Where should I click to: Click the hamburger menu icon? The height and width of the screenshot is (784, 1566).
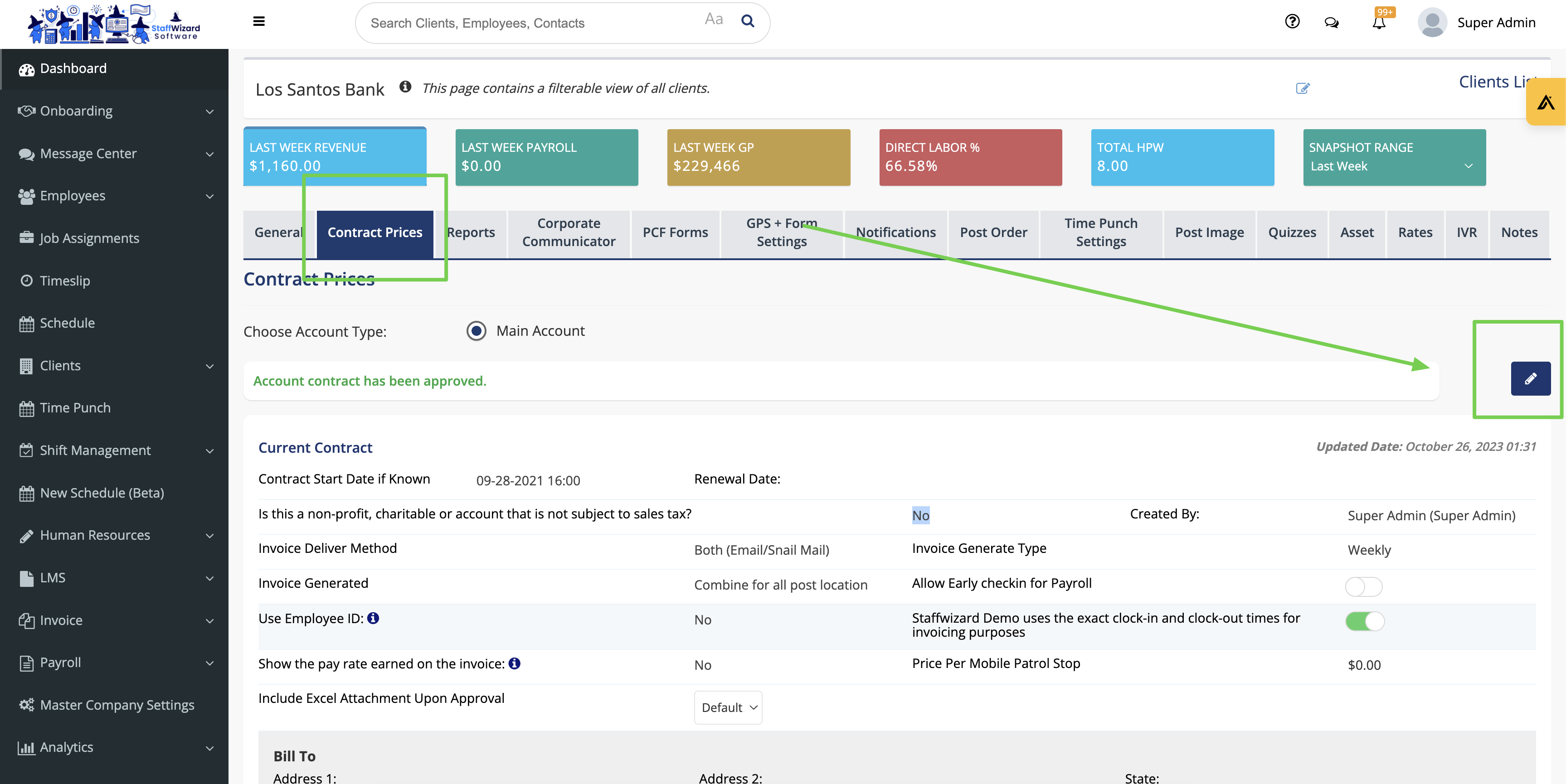[258, 22]
